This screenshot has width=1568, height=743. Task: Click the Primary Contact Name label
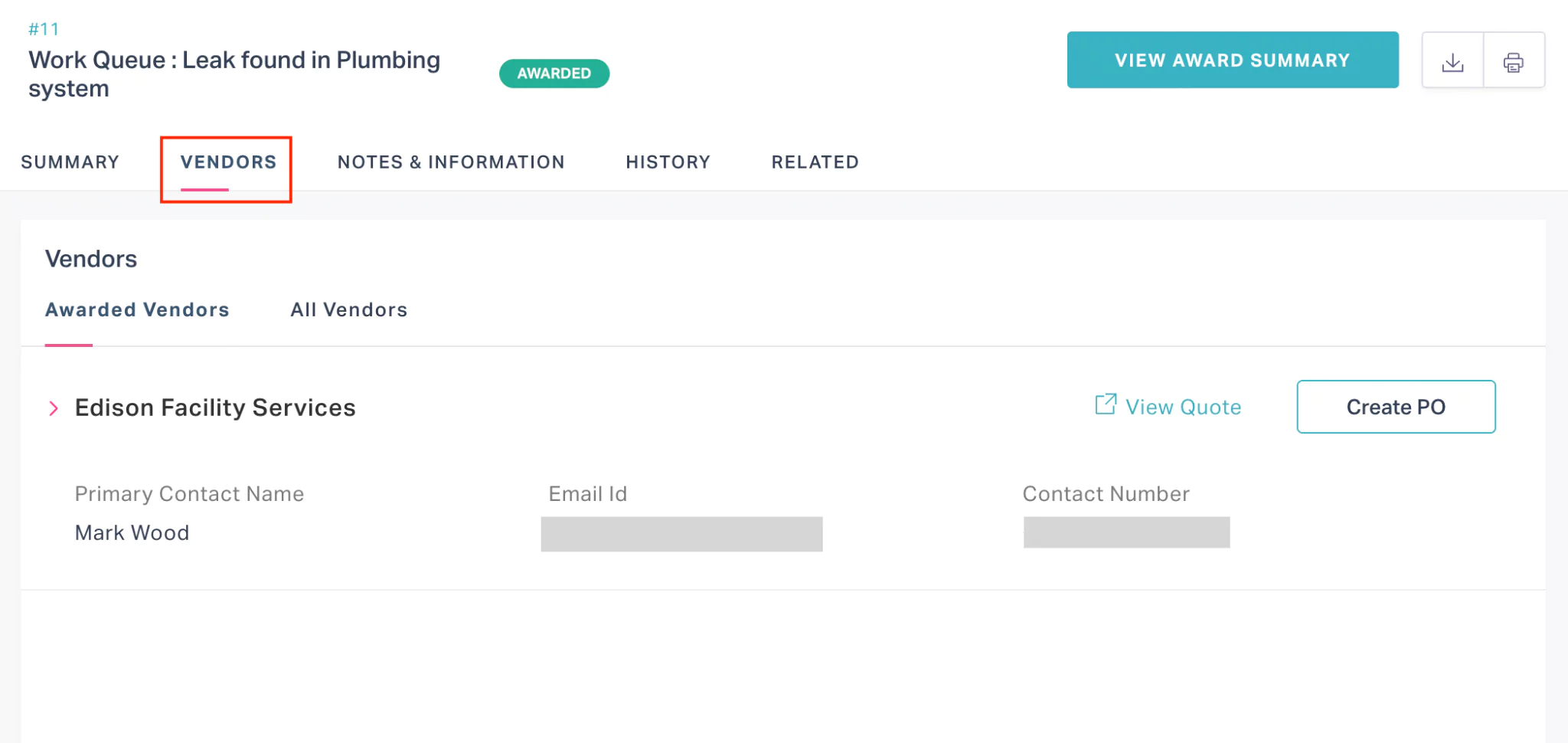[189, 494]
